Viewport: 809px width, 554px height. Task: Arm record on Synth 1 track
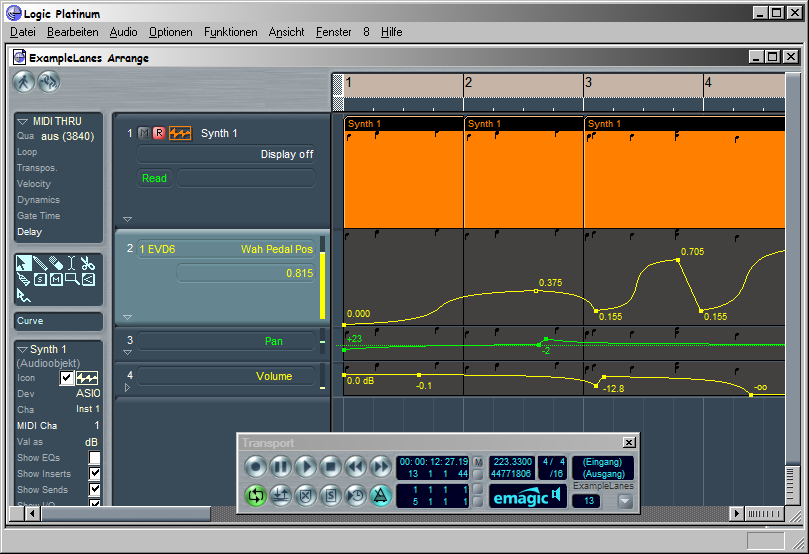pyautogui.click(x=159, y=133)
